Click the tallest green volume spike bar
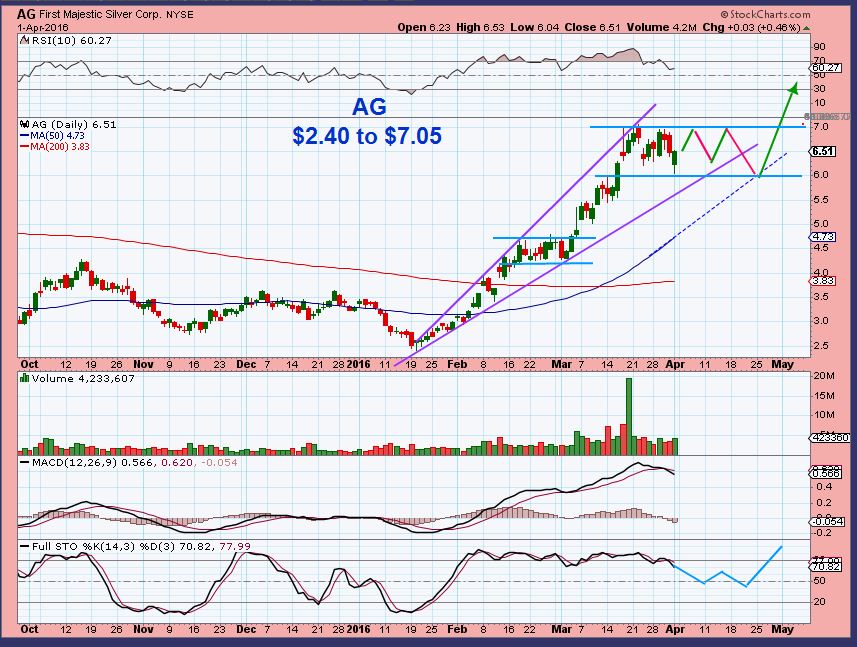Image resolution: width=857 pixels, height=647 pixels. point(629,416)
